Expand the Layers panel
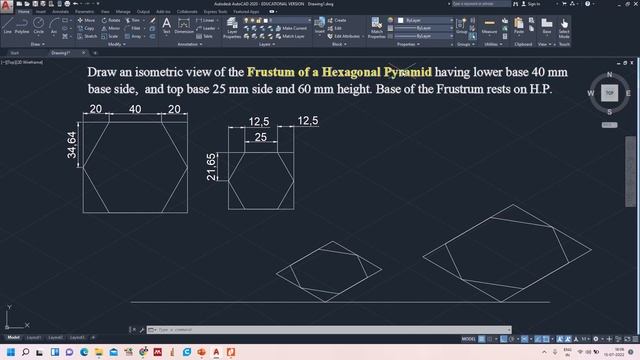This screenshot has height=360, width=640. [x=266, y=44]
